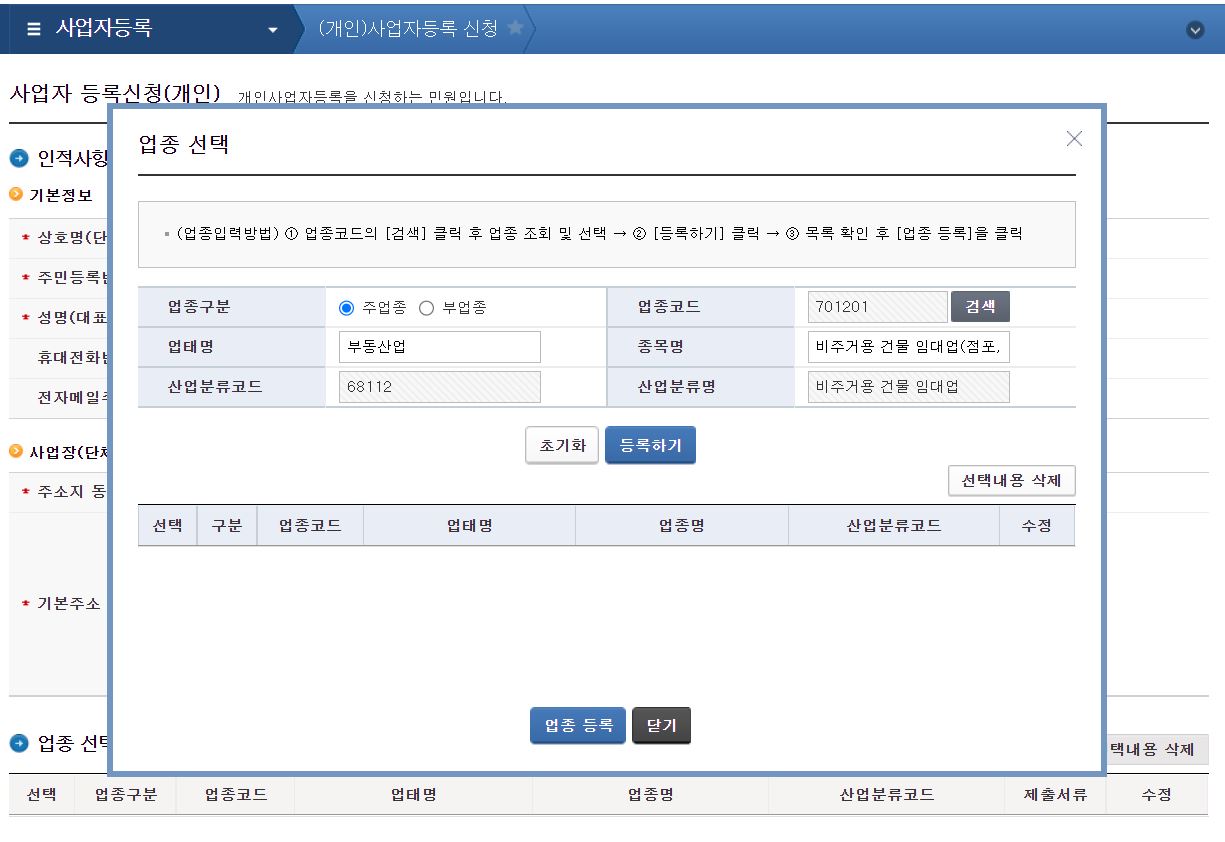This screenshot has width=1225, height=842.
Task: Click the 수정 column header in dialog table
Action: pyautogui.click(x=1037, y=525)
